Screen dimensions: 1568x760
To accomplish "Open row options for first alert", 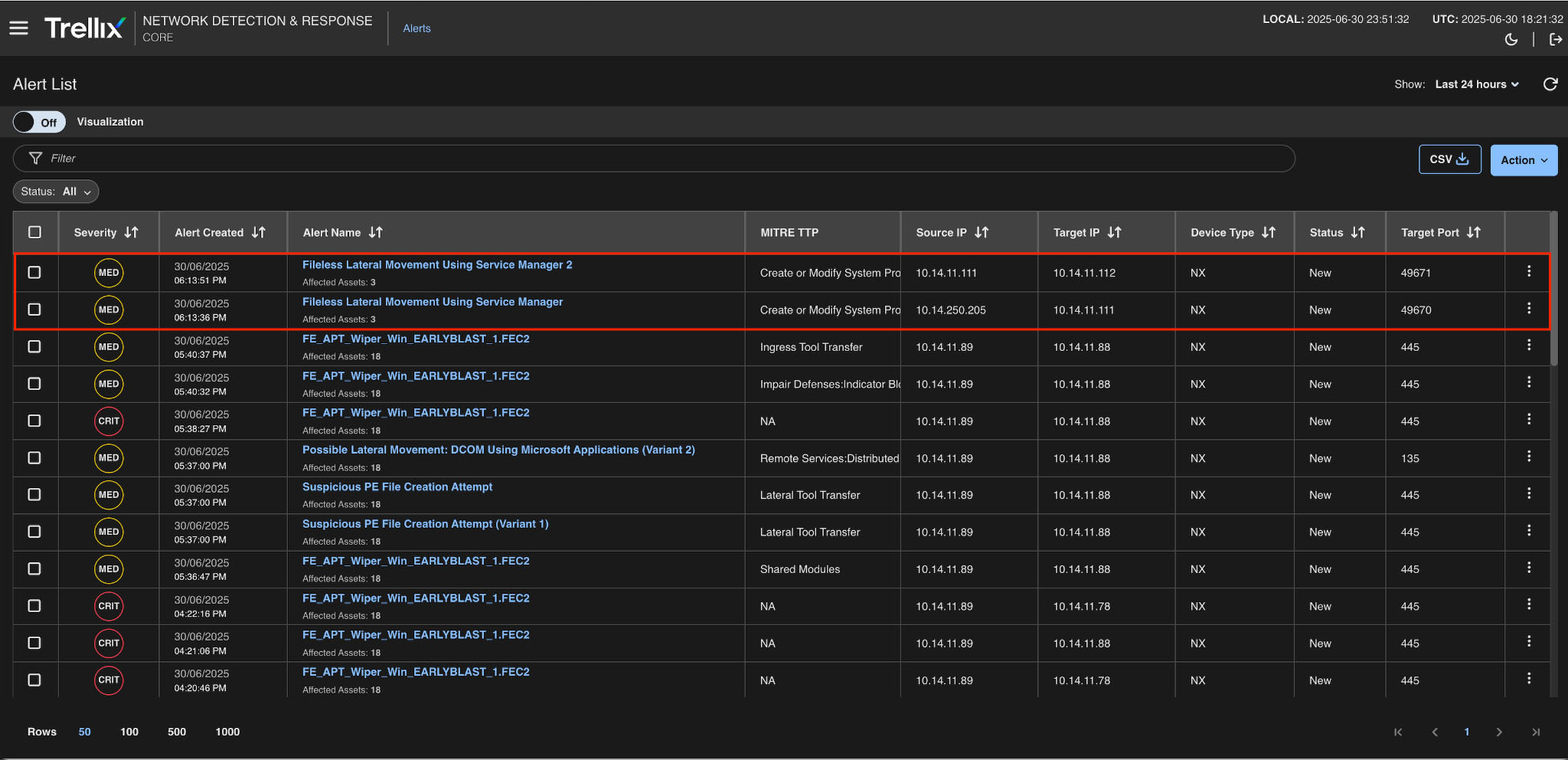I will 1528,271.
